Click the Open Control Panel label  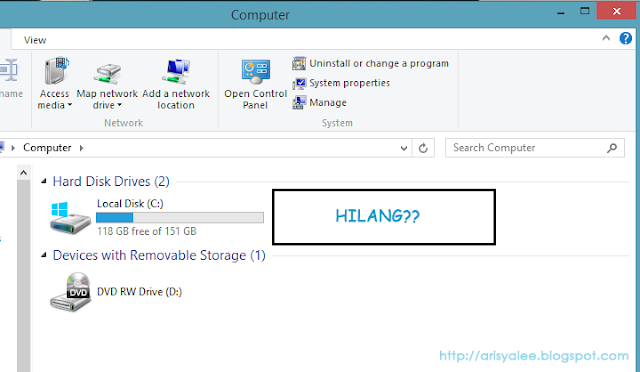click(256, 99)
